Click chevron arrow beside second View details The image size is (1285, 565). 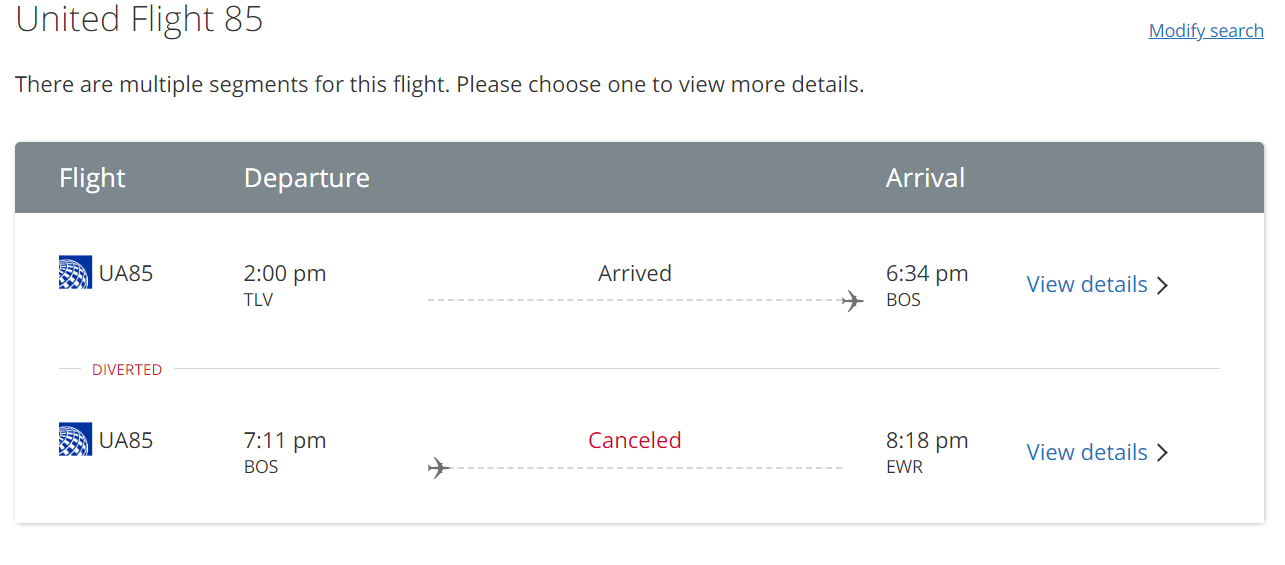(x=1162, y=453)
